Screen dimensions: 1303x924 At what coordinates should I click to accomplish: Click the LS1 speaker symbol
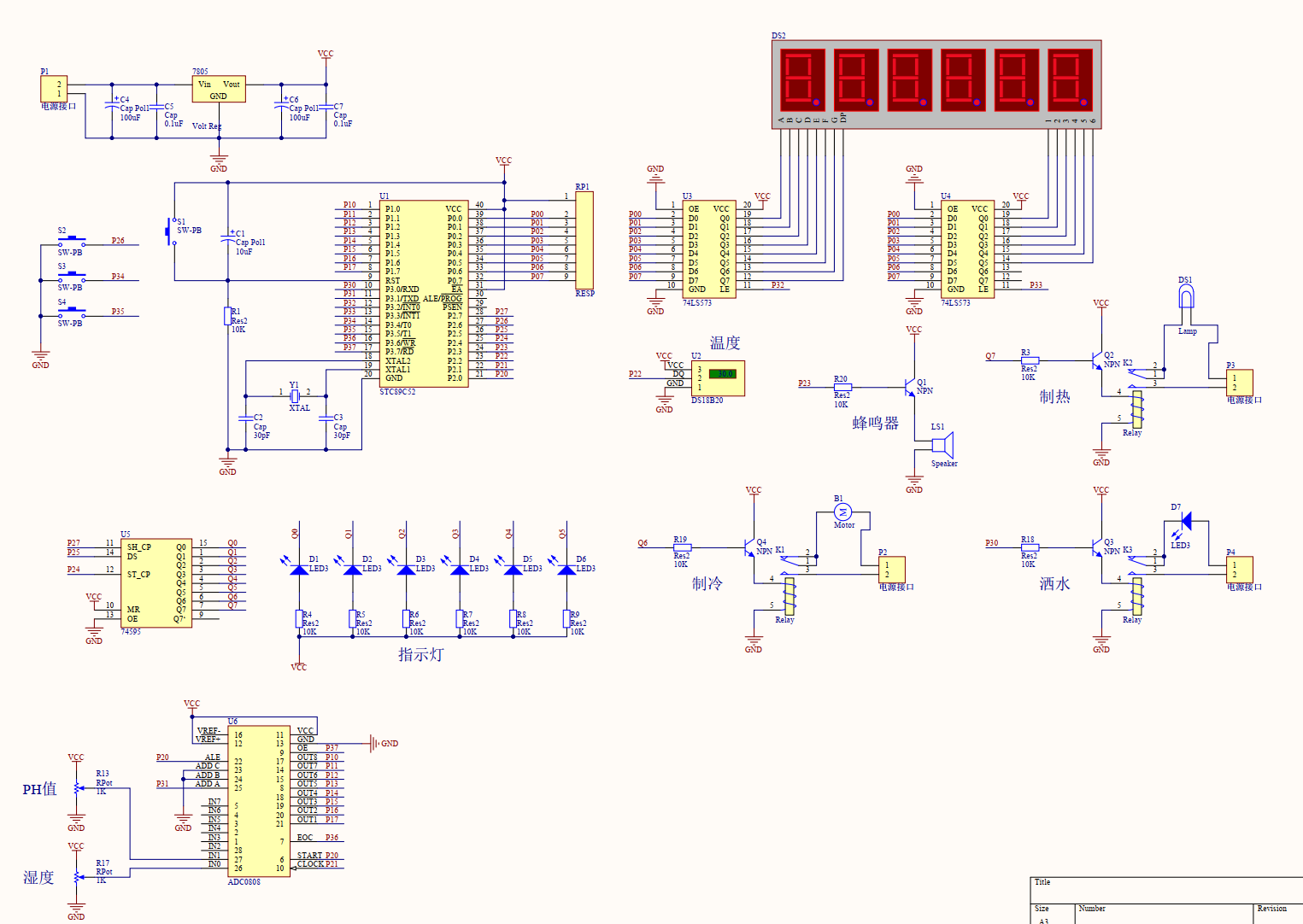click(x=942, y=445)
